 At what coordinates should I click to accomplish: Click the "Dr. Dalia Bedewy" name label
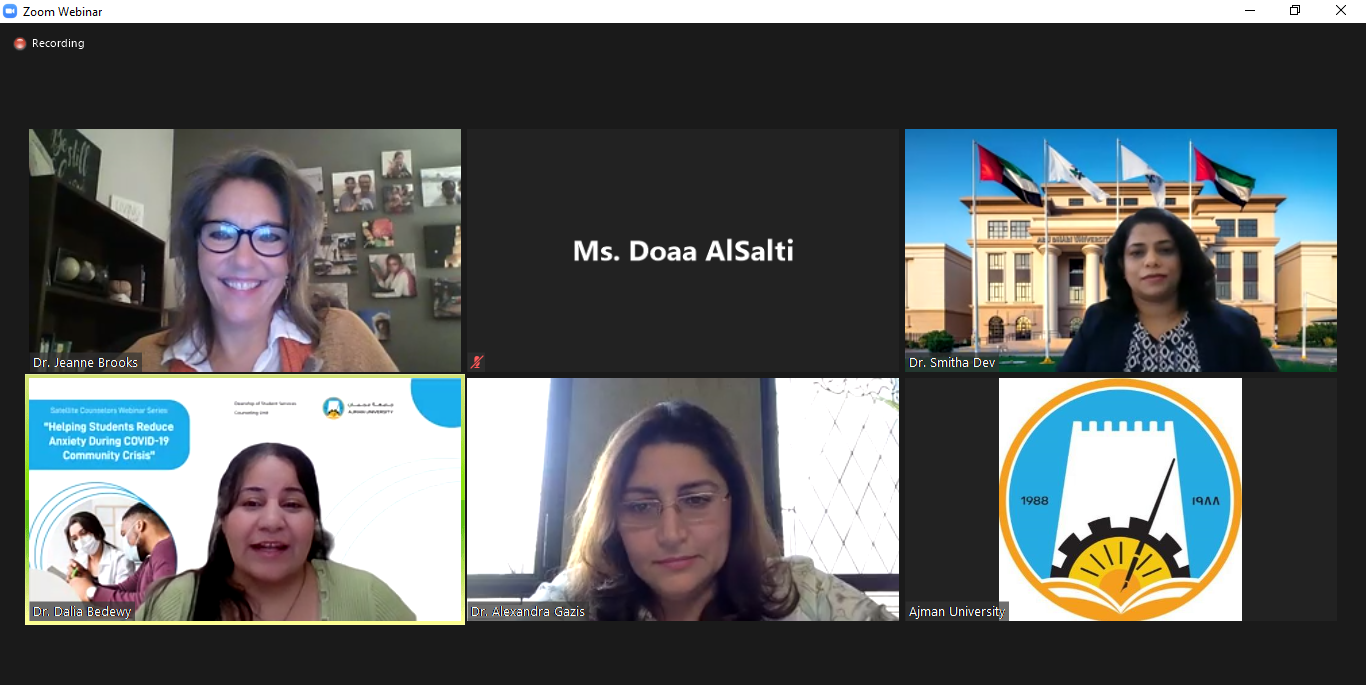point(82,611)
